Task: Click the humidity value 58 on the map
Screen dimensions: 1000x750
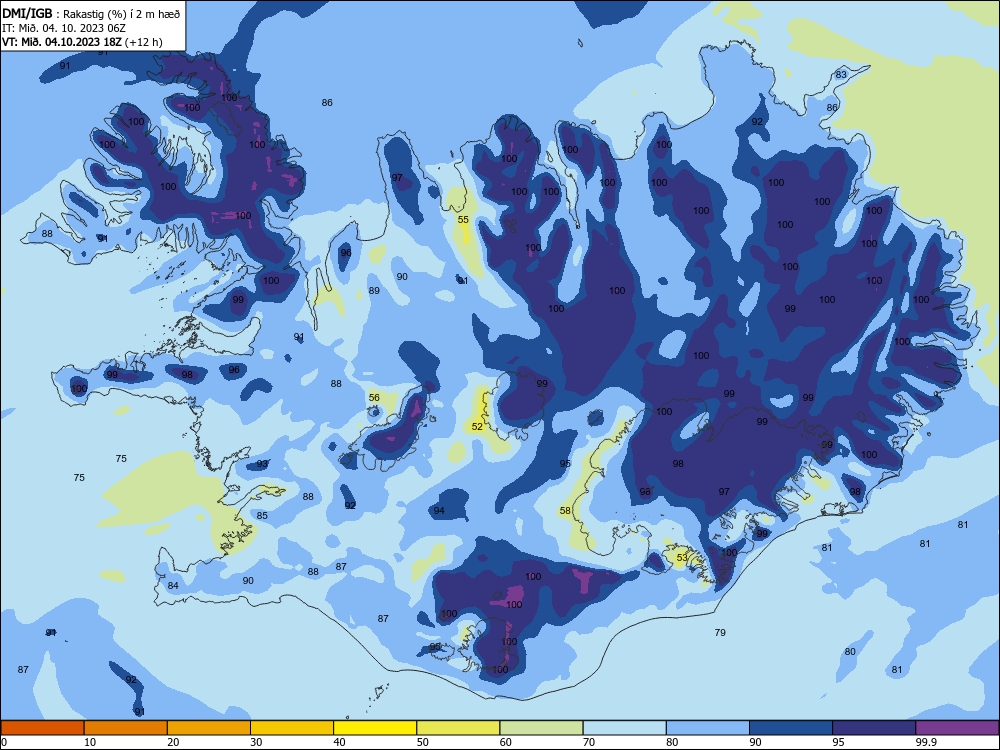Action: click(x=565, y=511)
